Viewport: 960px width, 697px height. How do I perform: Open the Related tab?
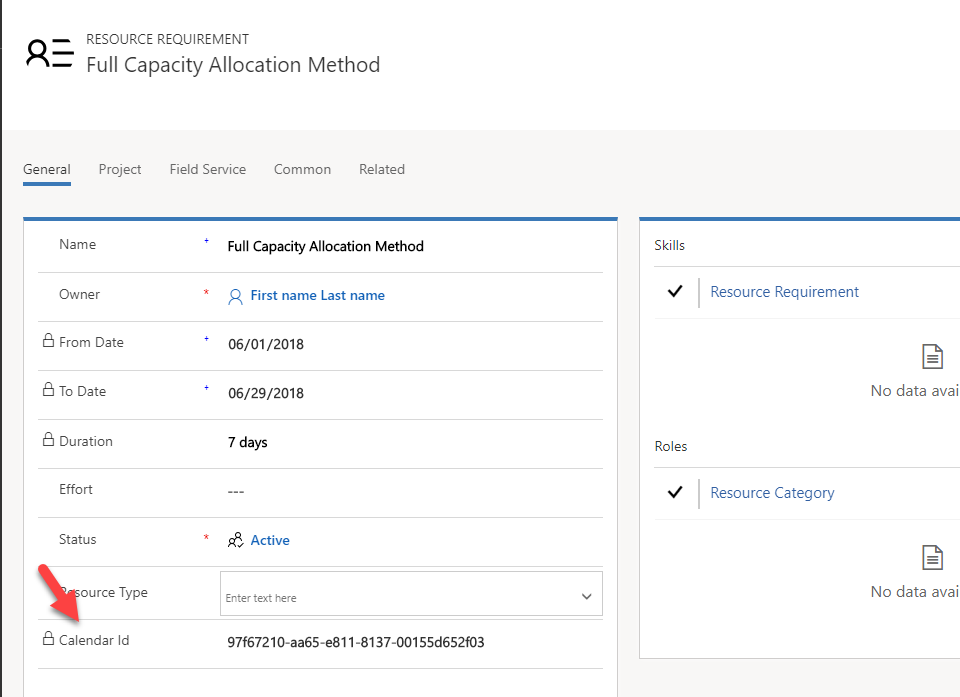click(x=382, y=170)
